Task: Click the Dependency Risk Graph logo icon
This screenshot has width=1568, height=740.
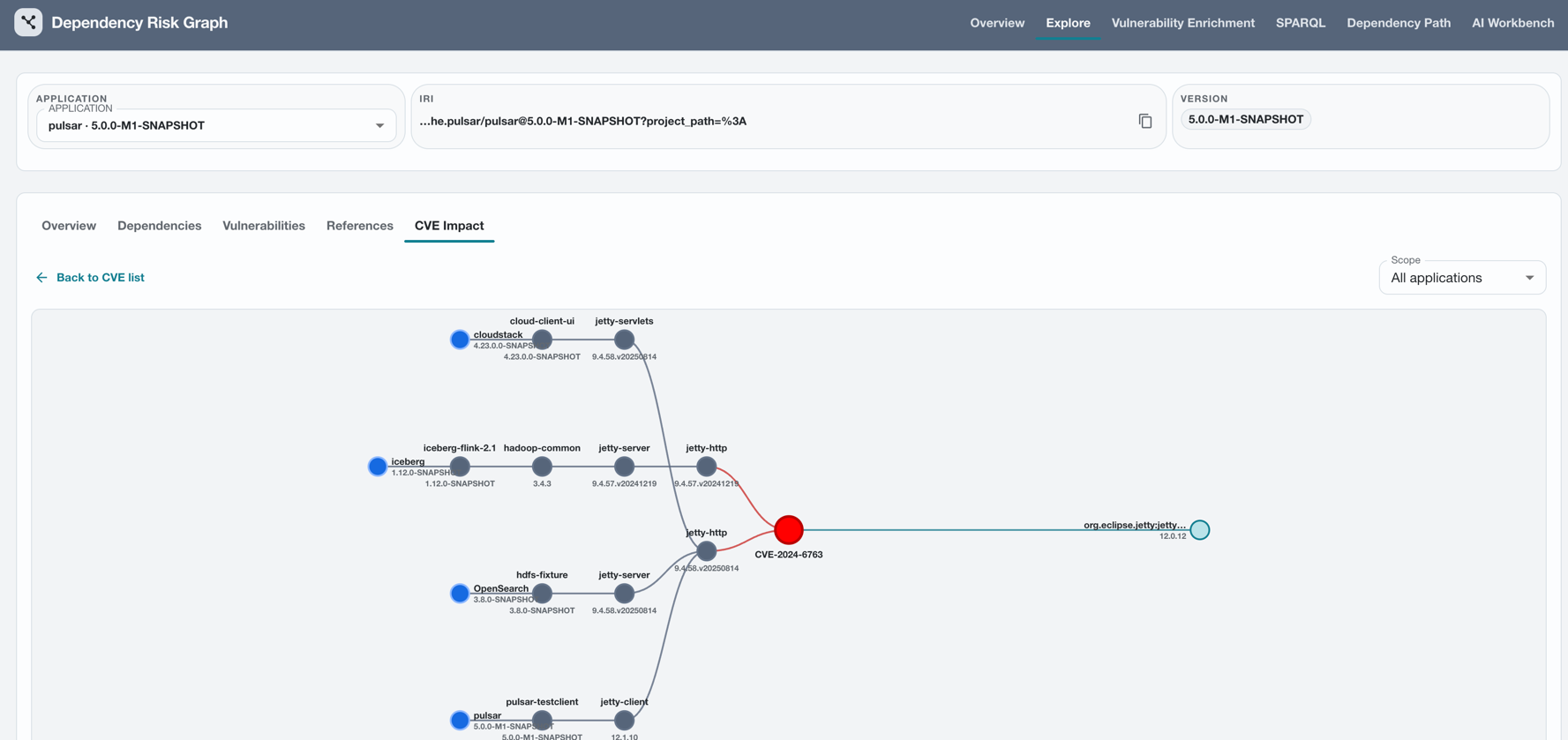Action: (x=28, y=22)
